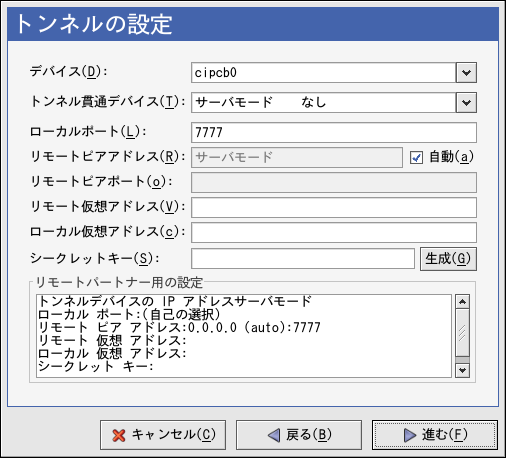
Task: Click the キャンセル(C) button
Action: [163, 435]
